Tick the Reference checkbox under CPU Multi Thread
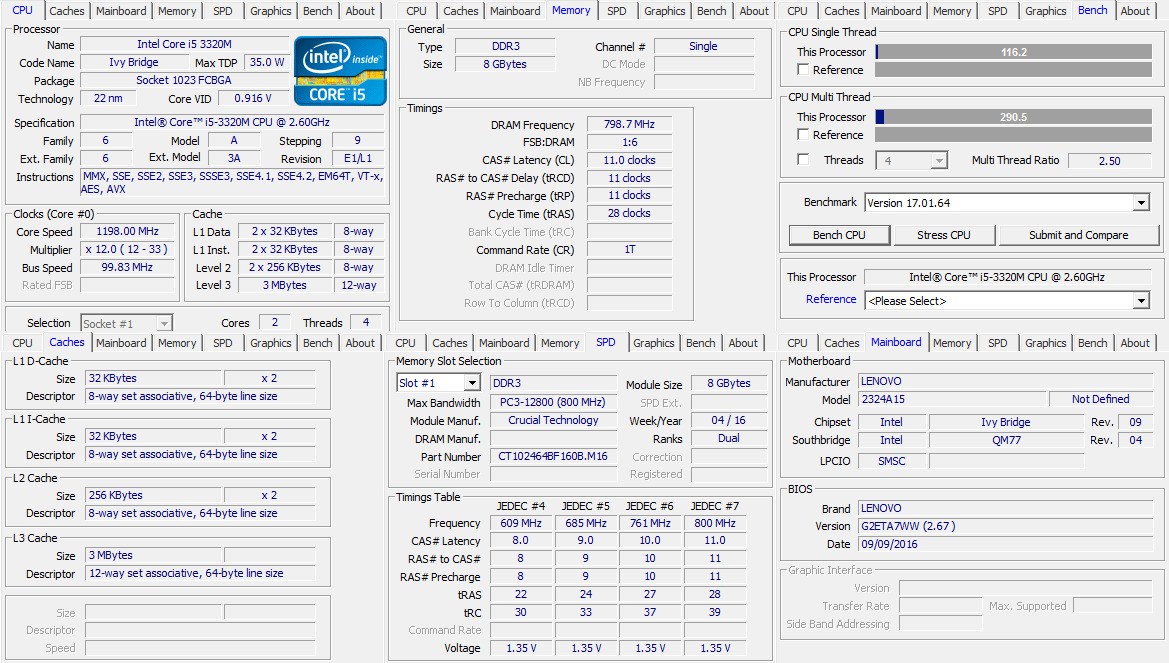 tap(803, 134)
